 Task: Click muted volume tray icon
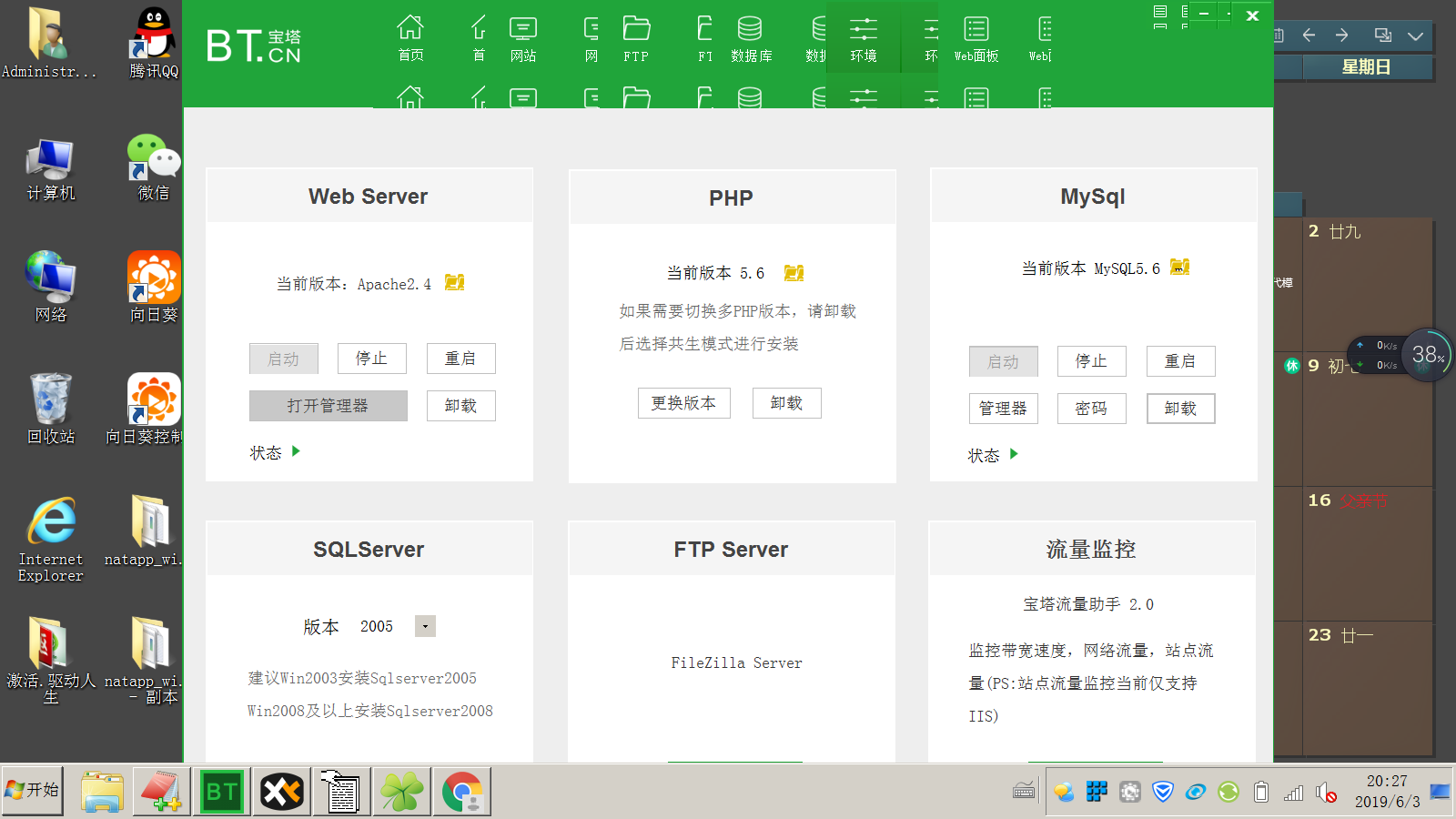(x=1327, y=793)
